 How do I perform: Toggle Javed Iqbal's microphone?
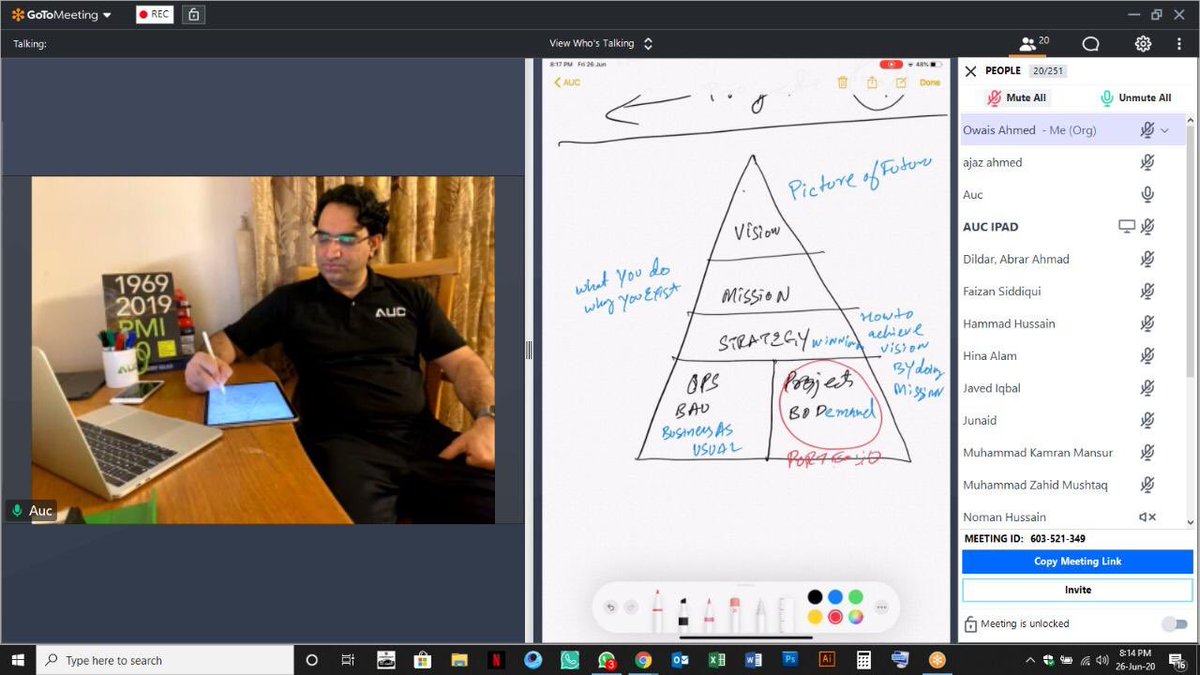[1148, 388]
